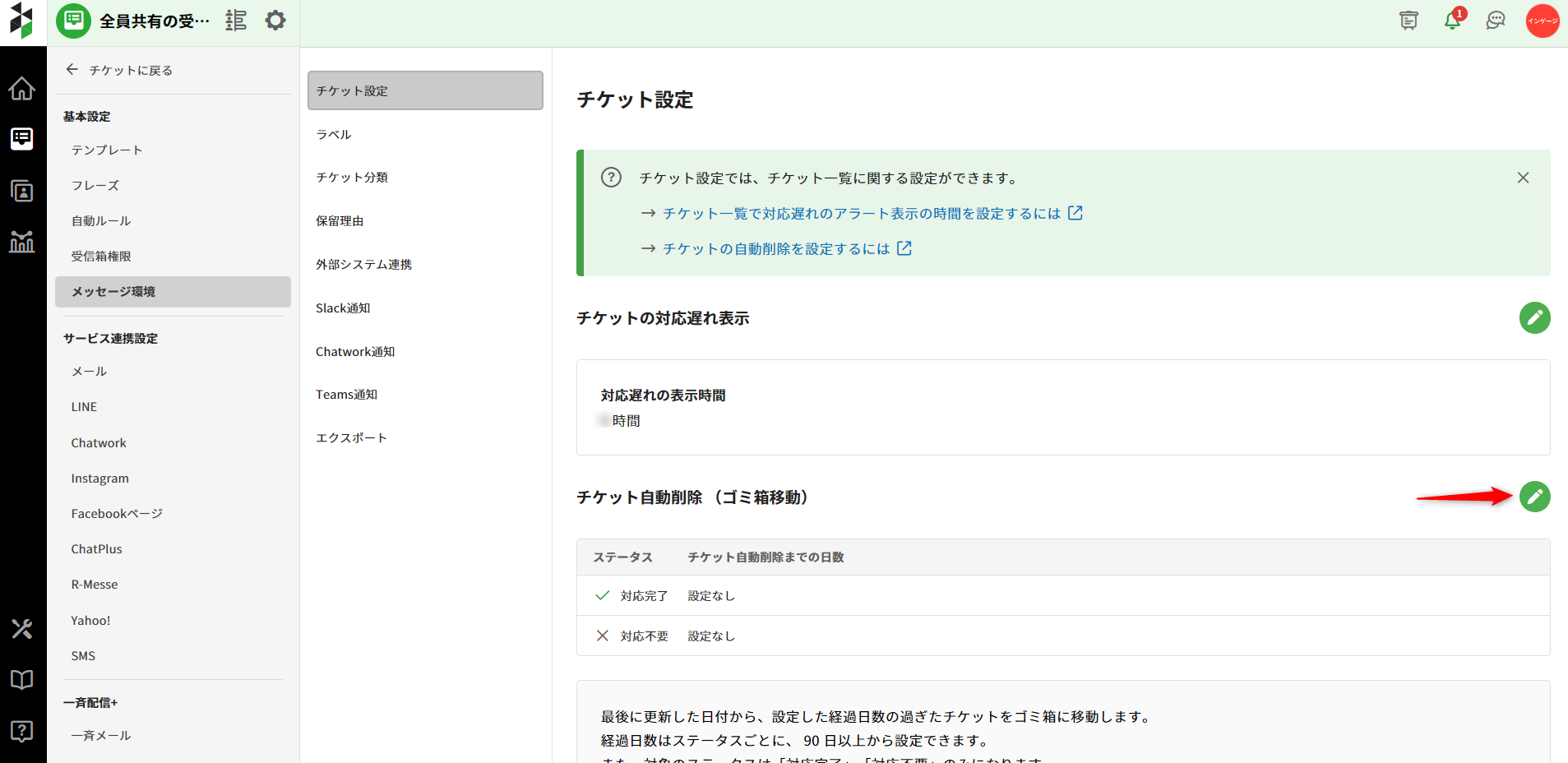Click the user avatar in top right
1568x763 pixels.
pos(1543,21)
